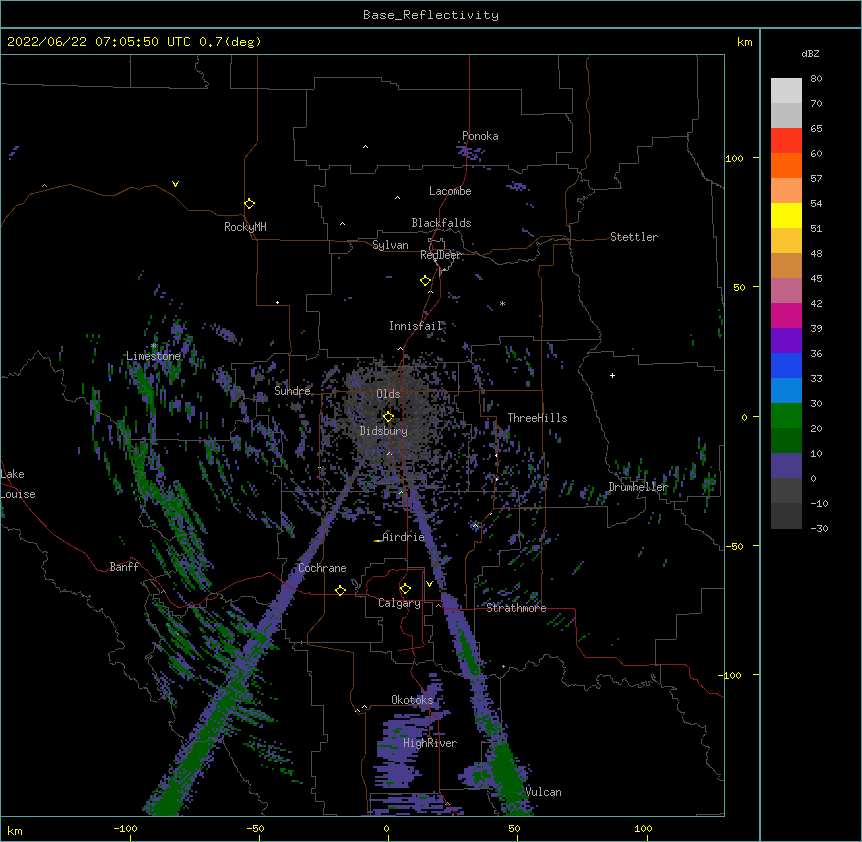Click the Lacombe city label
This screenshot has height=842, width=862.
pyautogui.click(x=450, y=191)
